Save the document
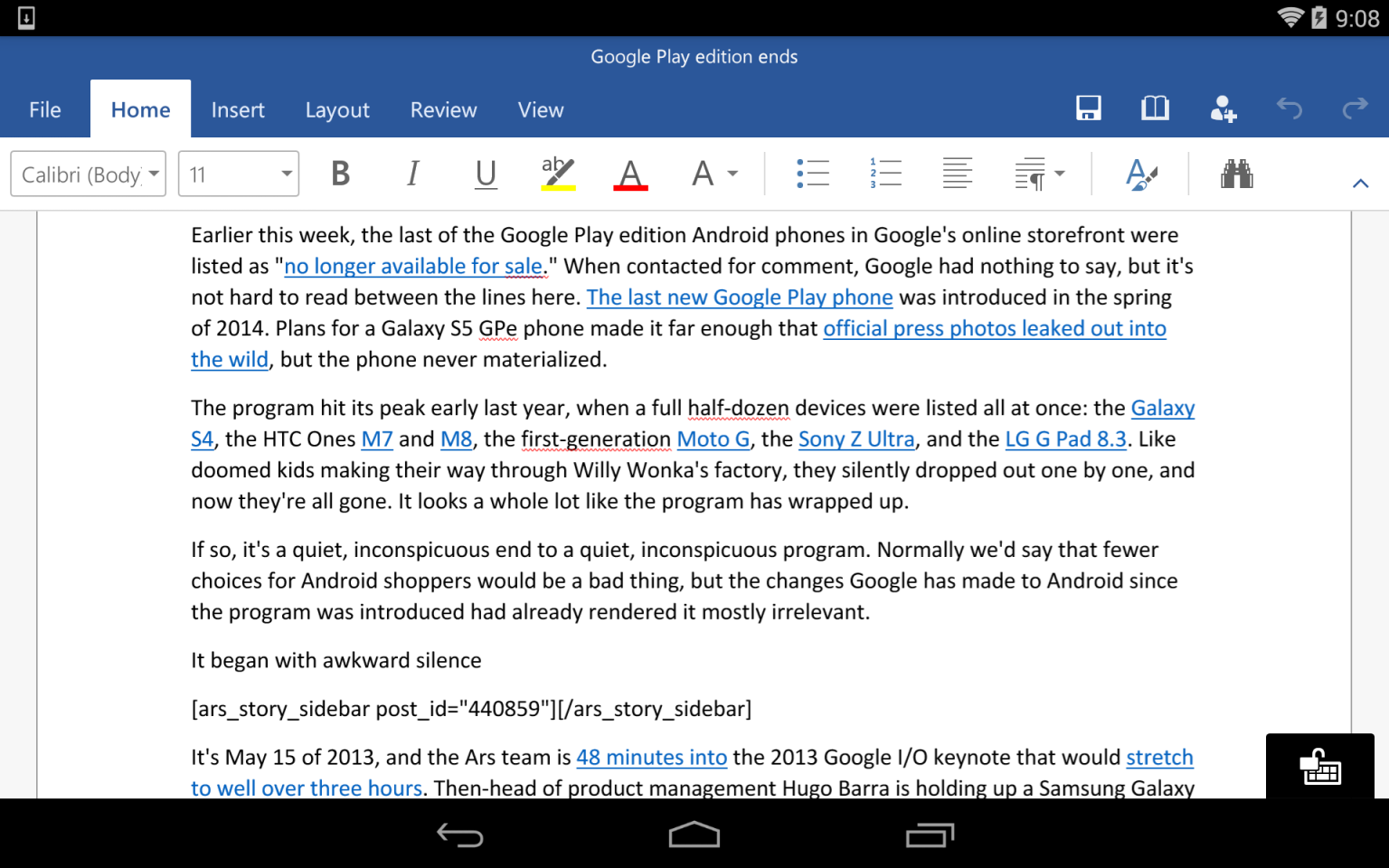The width and height of the screenshot is (1389, 868). 1088,108
